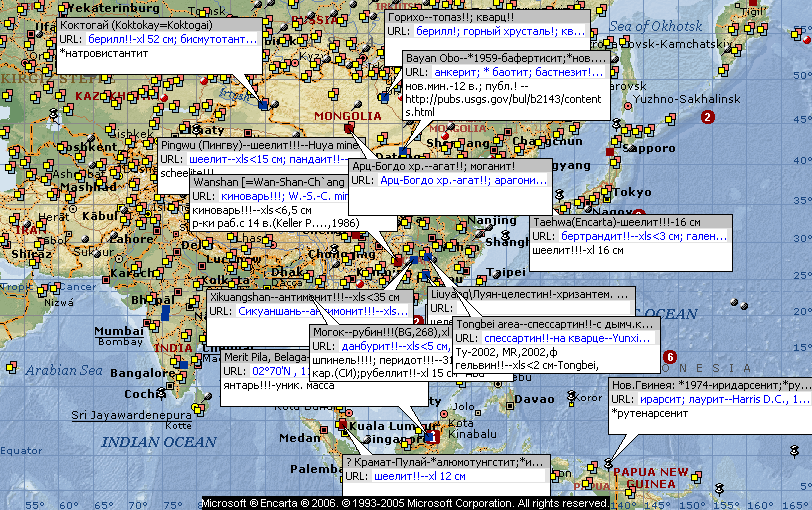Click pushpin at Нов.Гвинея balloon tip
The height and width of the screenshot is (510, 812).
point(609,463)
